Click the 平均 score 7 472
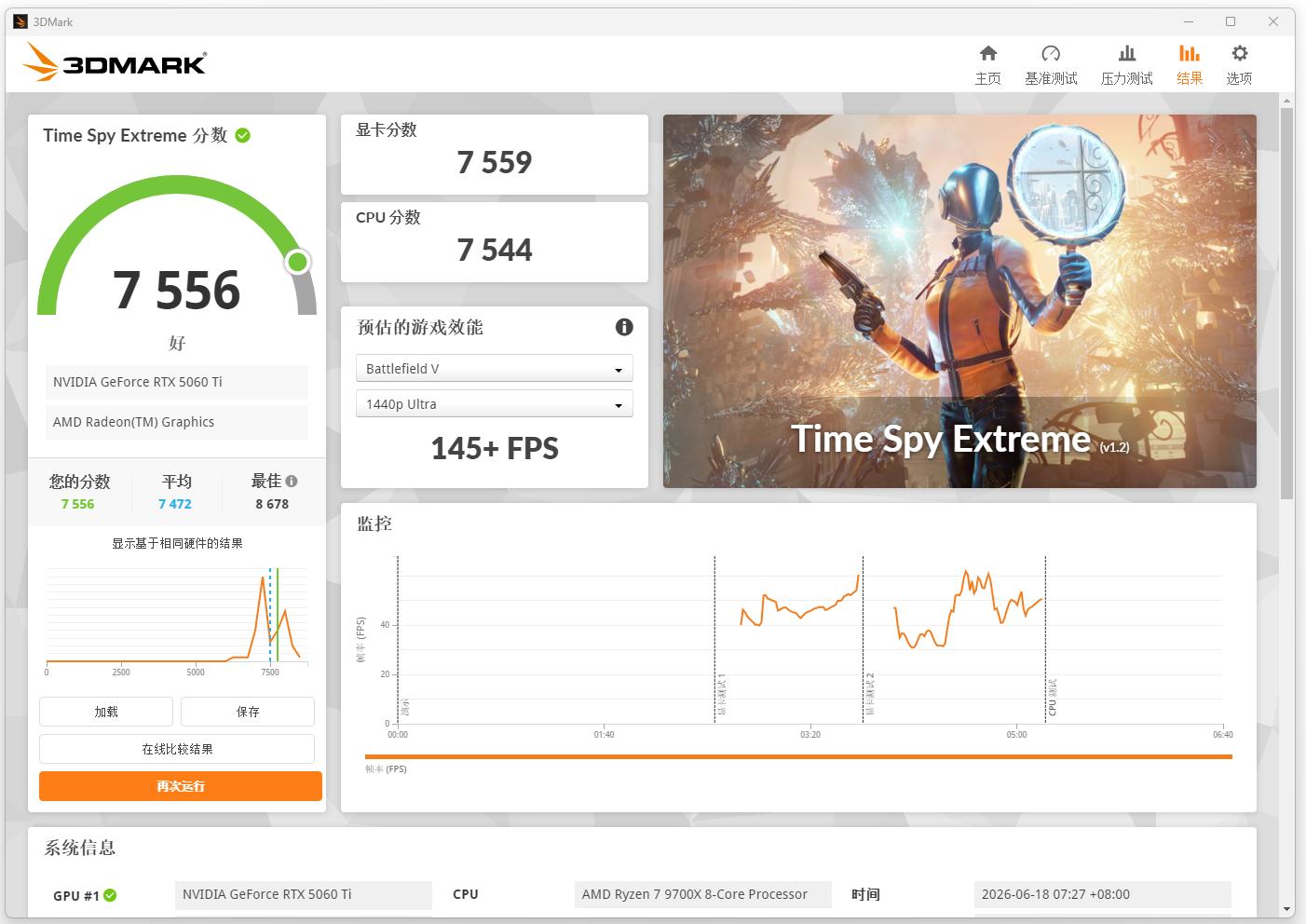 [x=175, y=504]
